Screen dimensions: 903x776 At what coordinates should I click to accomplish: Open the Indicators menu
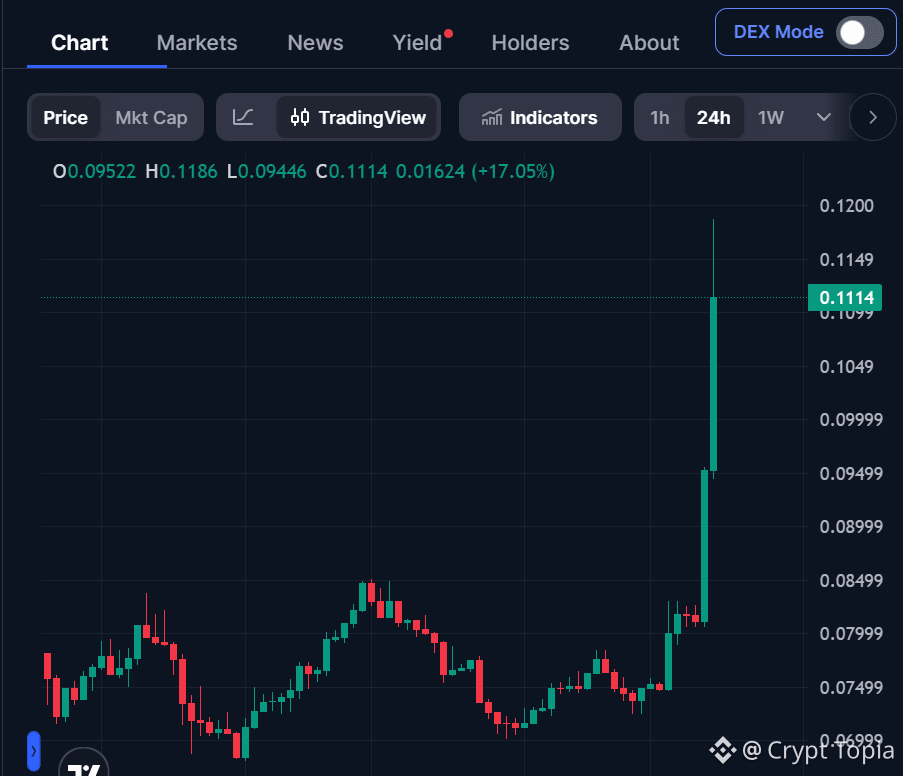540,118
